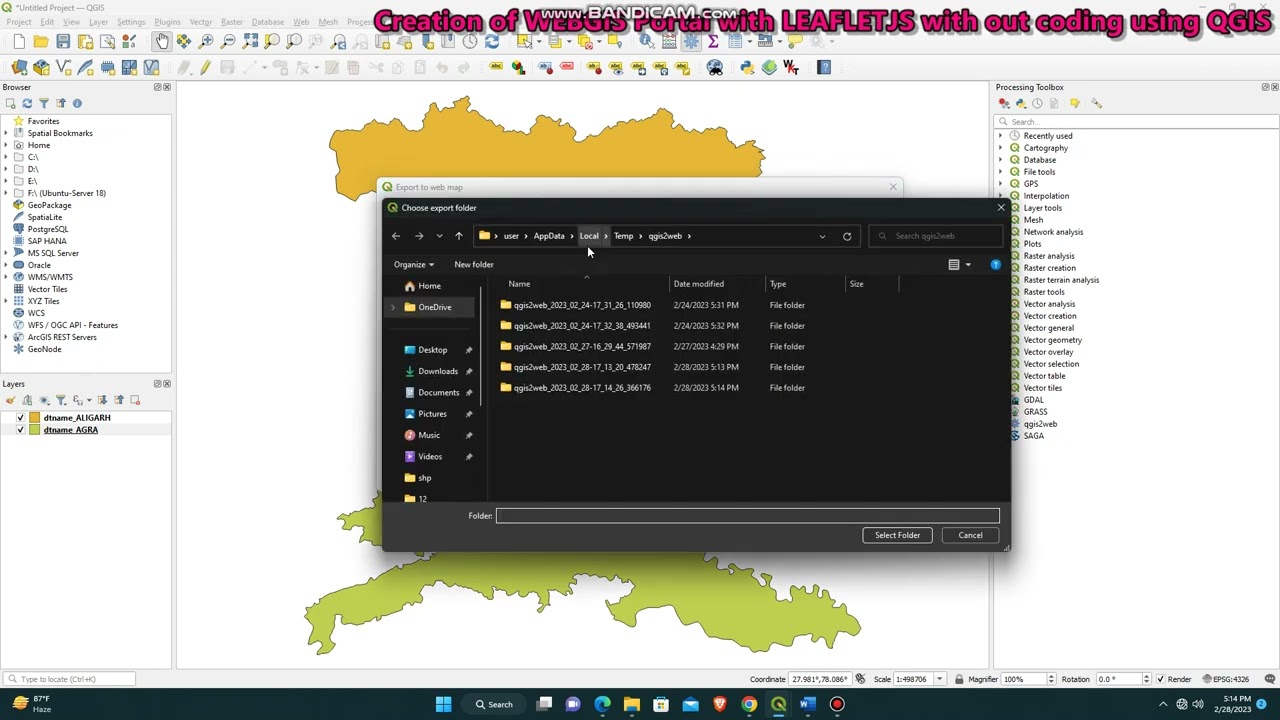Expand the XYZ Tiles browser node

[6, 301]
